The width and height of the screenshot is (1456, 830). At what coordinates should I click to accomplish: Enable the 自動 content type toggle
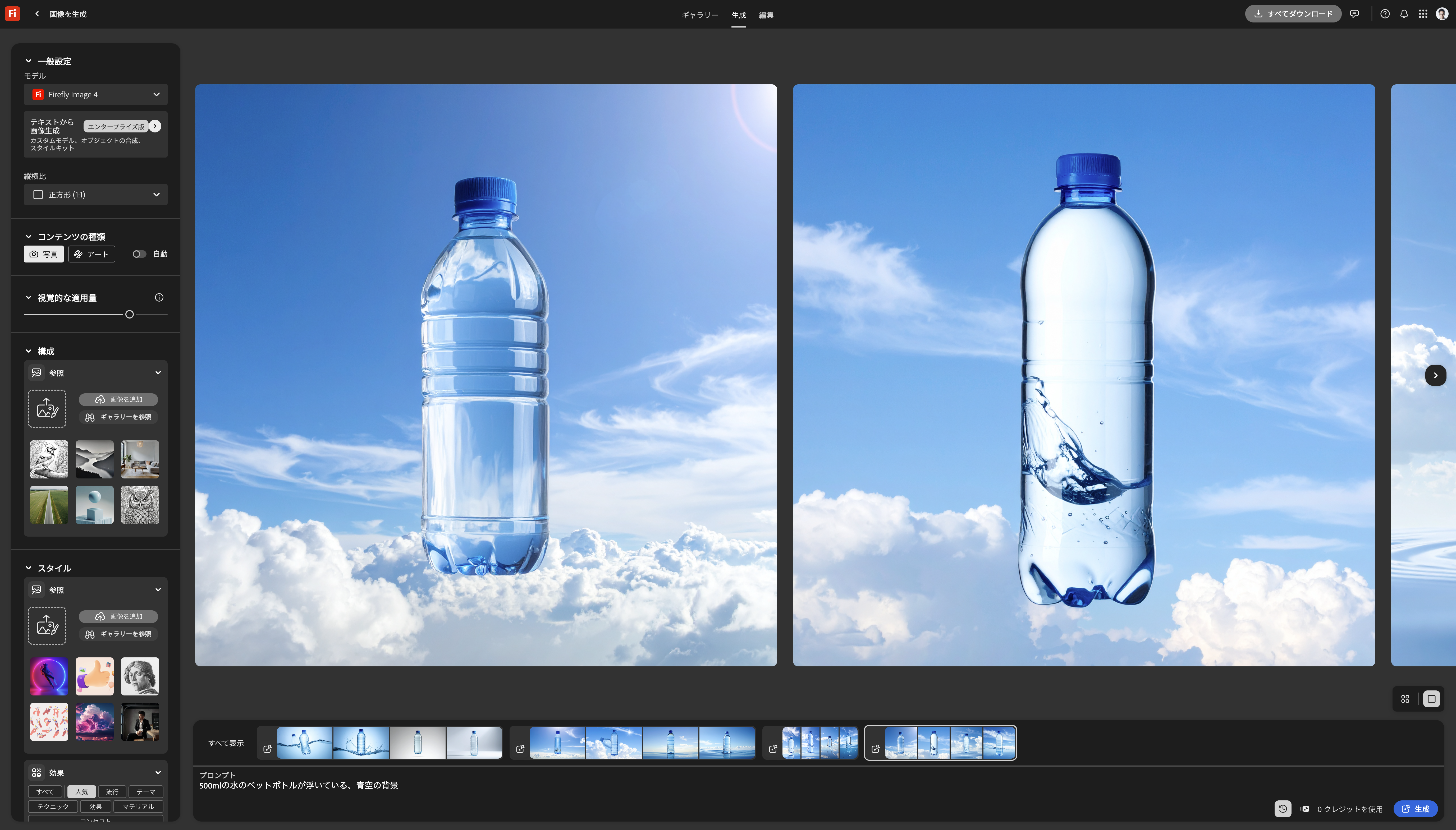coord(139,254)
